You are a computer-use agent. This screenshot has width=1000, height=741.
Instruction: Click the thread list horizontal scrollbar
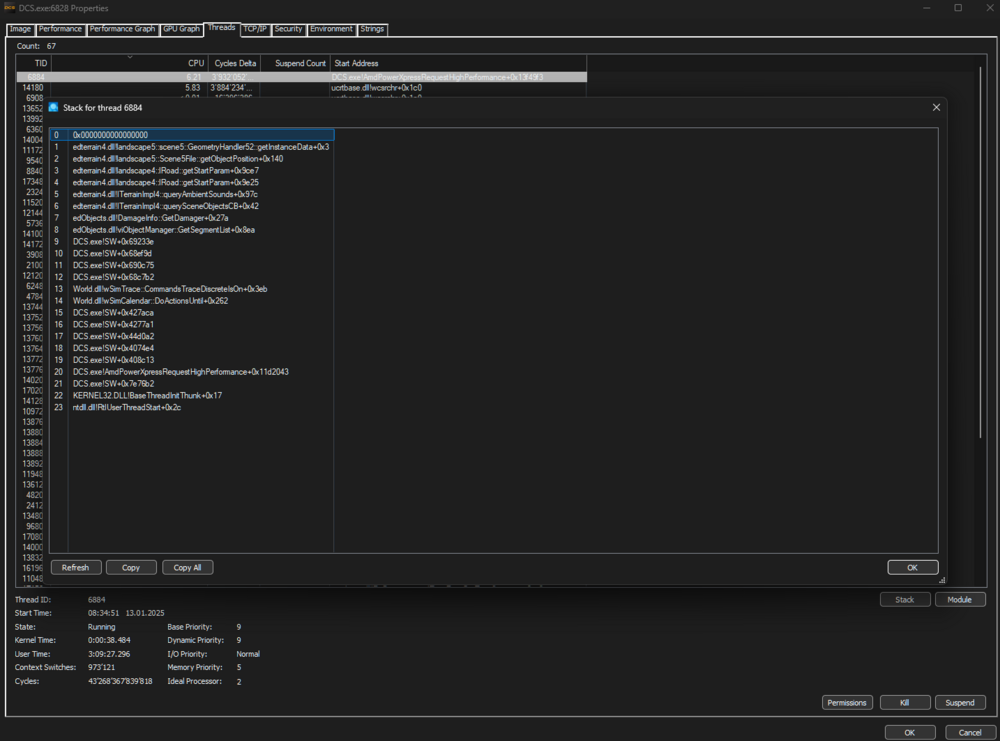point(500,586)
